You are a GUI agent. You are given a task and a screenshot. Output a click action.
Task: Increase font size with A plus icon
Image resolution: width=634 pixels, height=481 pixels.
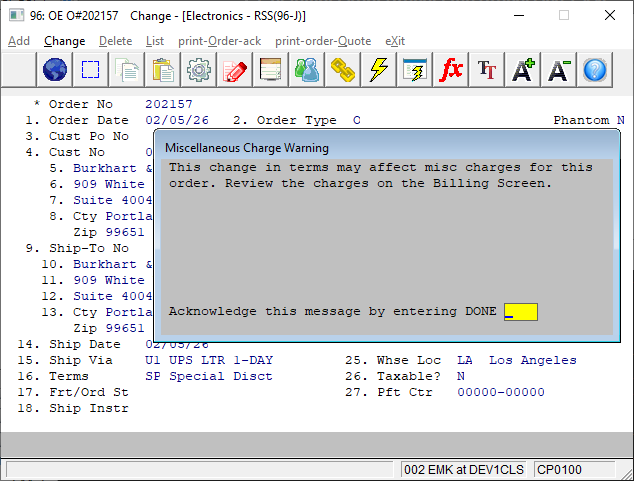pos(523,70)
